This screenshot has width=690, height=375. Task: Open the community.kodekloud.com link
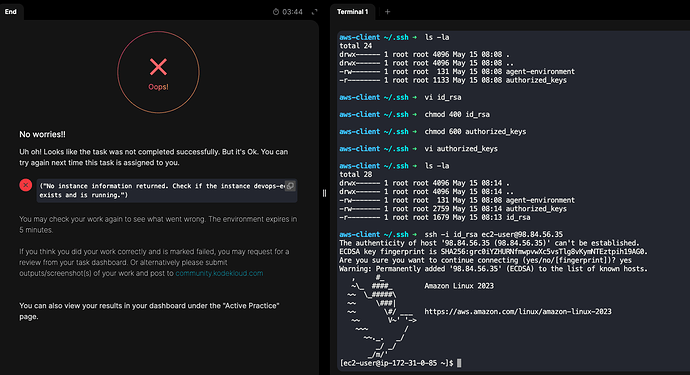pos(219,273)
